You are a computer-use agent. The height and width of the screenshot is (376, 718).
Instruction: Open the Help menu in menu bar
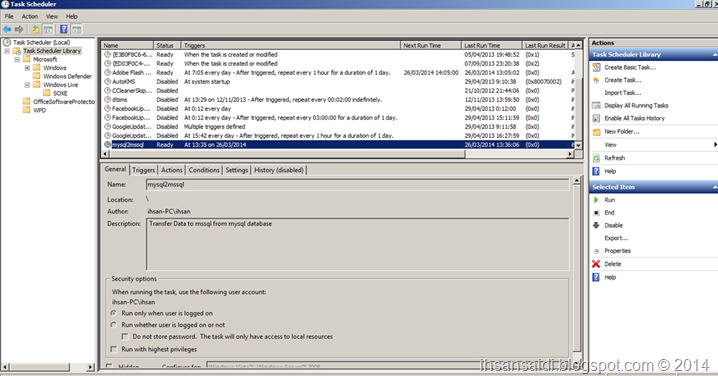[x=72, y=16]
